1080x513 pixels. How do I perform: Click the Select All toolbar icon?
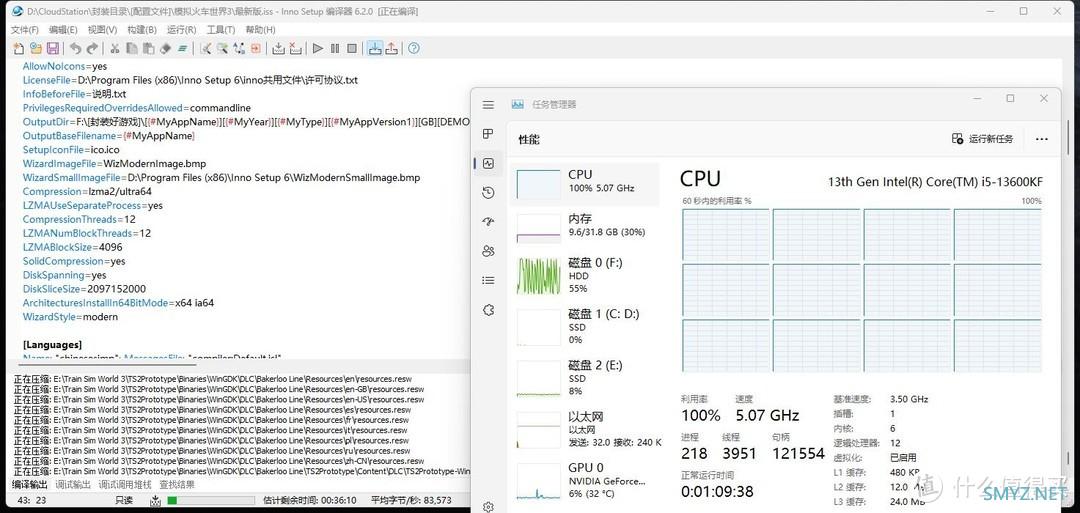click(x=183, y=48)
